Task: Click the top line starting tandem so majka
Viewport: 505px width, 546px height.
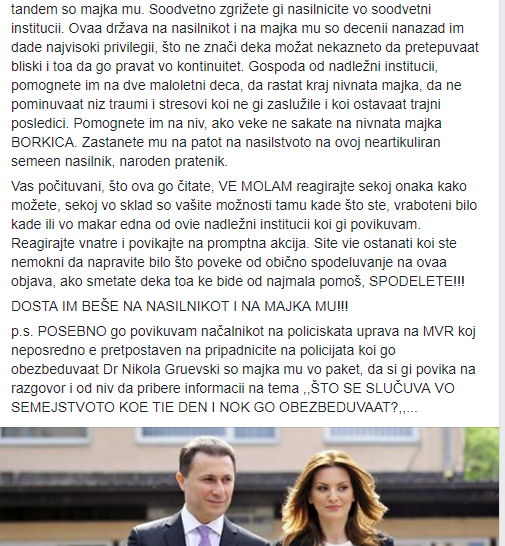Action: (221, 9)
